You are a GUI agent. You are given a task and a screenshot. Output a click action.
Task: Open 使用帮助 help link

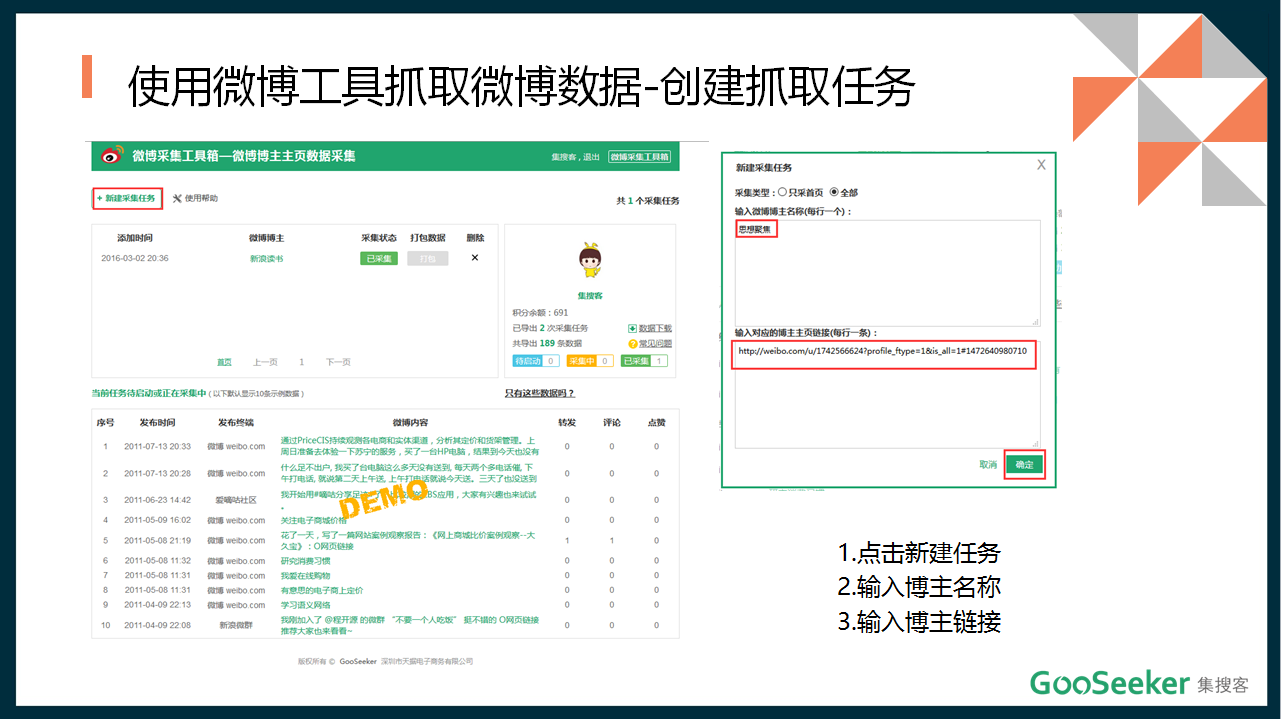tap(201, 198)
